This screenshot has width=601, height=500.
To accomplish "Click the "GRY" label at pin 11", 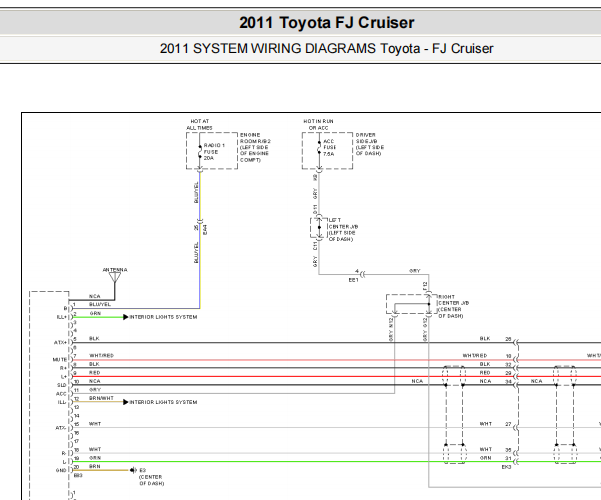I will [x=95, y=390].
